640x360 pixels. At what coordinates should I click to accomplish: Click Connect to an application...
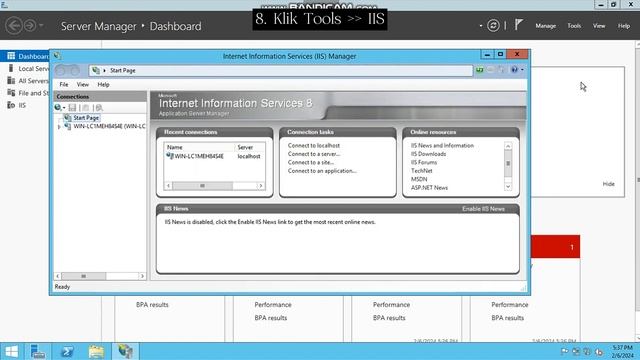tap(322, 171)
